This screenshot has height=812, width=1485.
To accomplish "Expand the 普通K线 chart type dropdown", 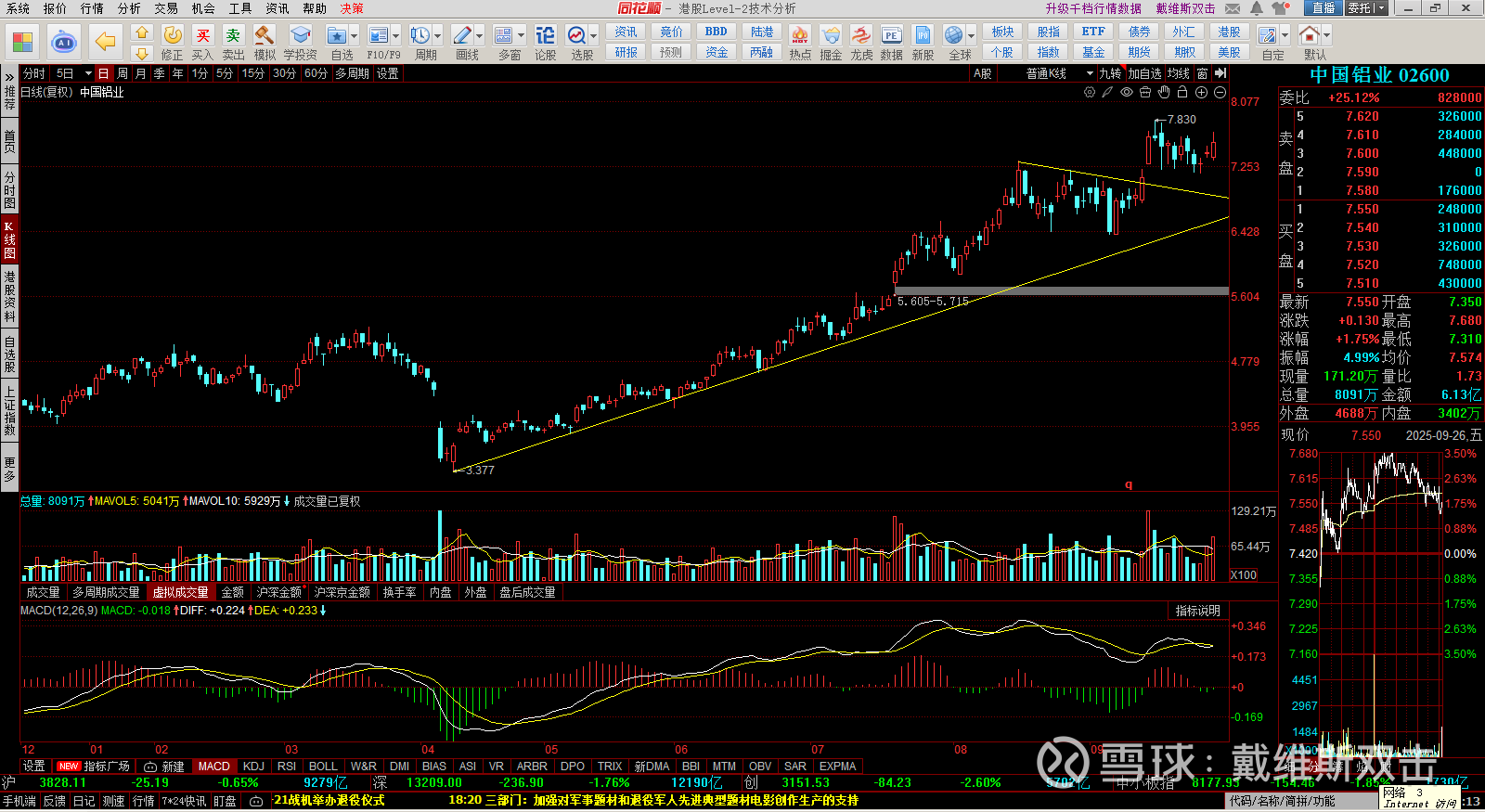I will click(x=1090, y=73).
